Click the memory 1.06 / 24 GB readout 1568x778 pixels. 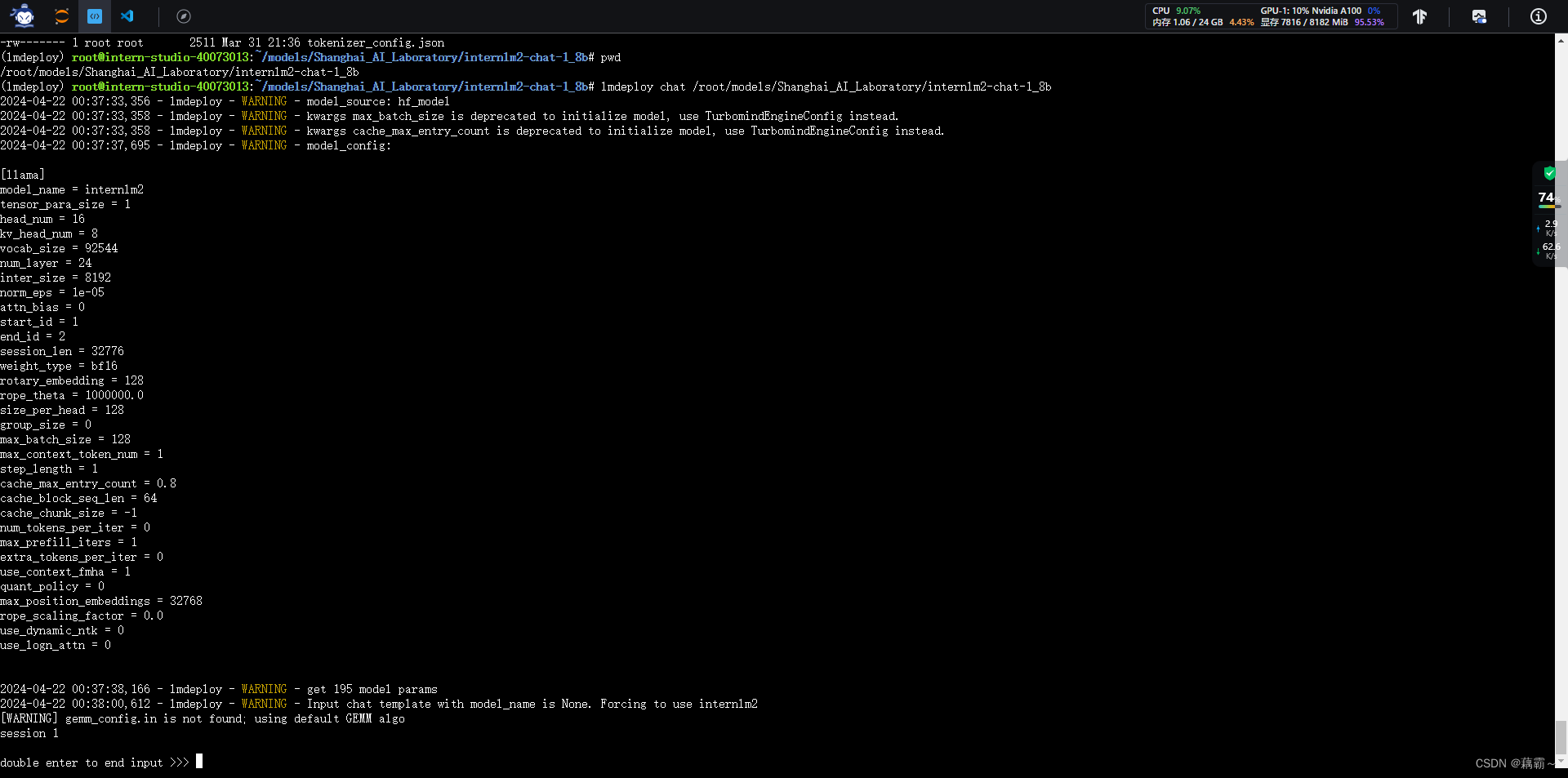[x=1203, y=22]
